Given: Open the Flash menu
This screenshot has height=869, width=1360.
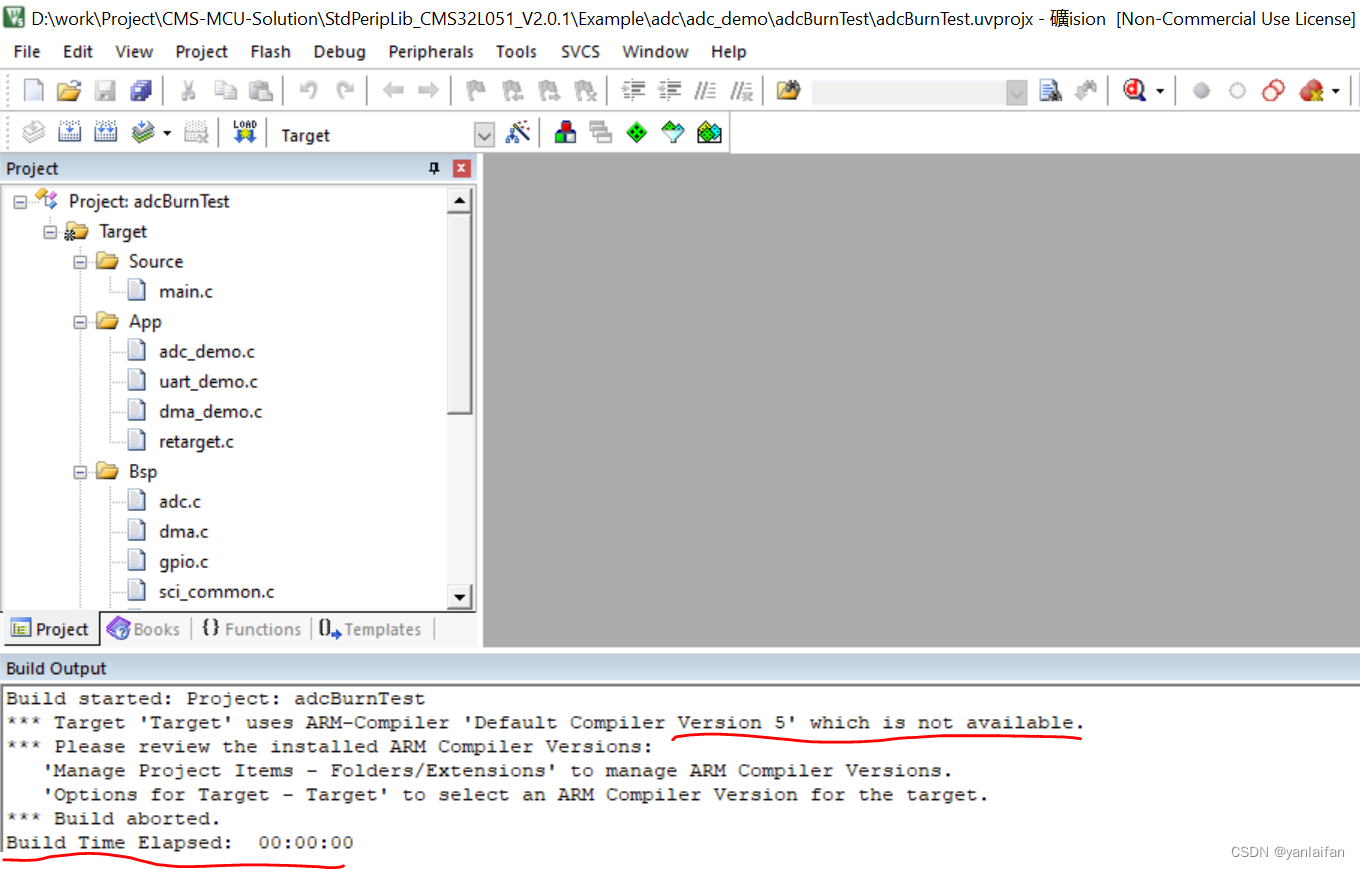Looking at the screenshot, I should click(270, 52).
